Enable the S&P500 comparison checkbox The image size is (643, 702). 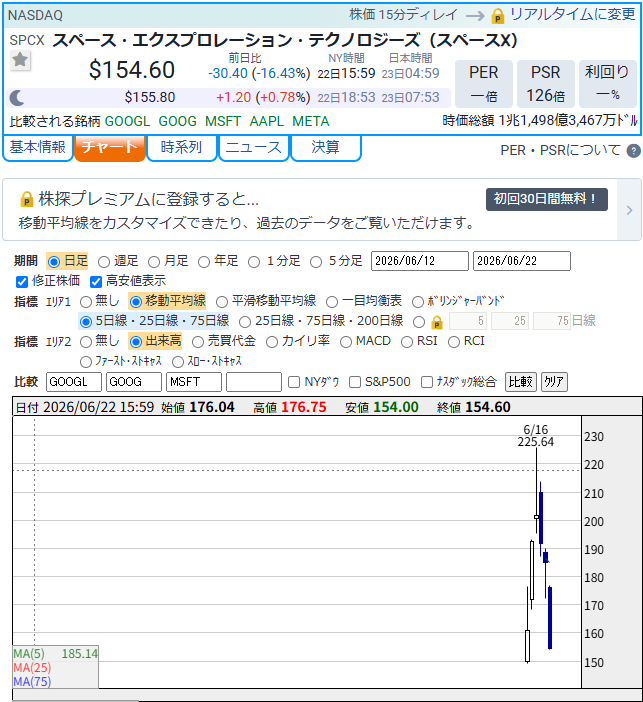click(x=355, y=382)
